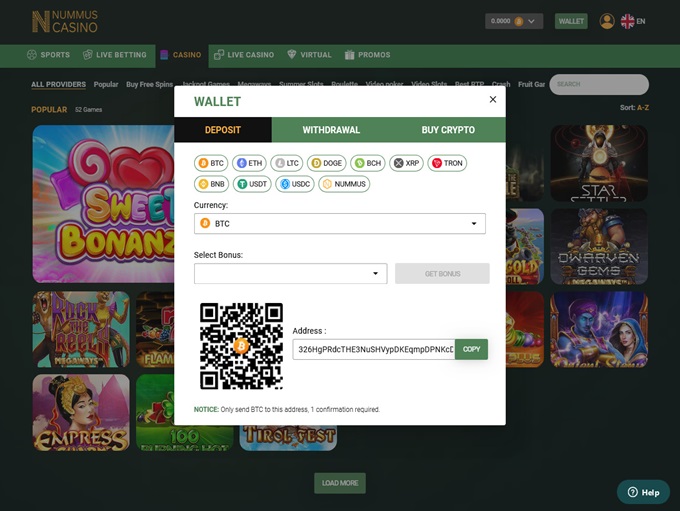The height and width of the screenshot is (511, 680).
Task: Click the UK flag language icon
Action: pos(628,21)
